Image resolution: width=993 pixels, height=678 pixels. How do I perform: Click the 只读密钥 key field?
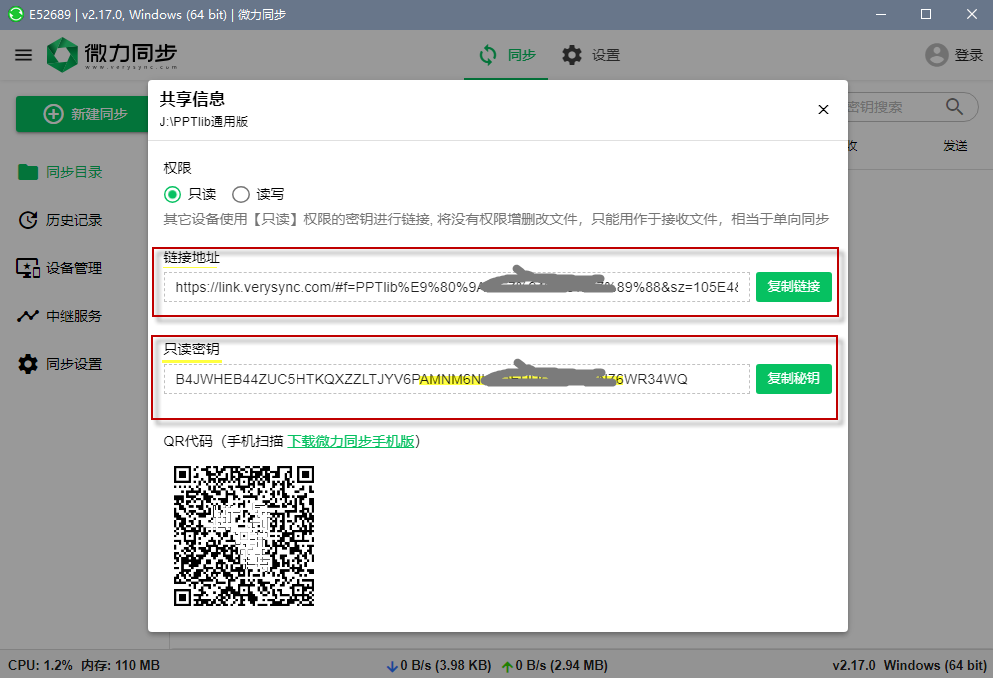(x=457, y=379)
